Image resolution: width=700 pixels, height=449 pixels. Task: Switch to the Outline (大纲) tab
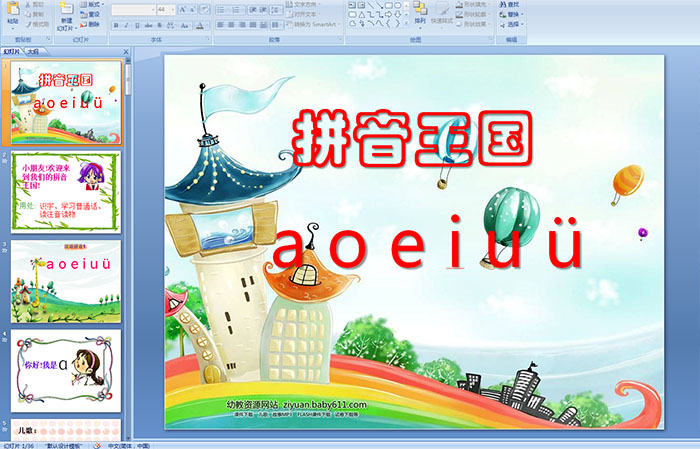click(32, 50)
